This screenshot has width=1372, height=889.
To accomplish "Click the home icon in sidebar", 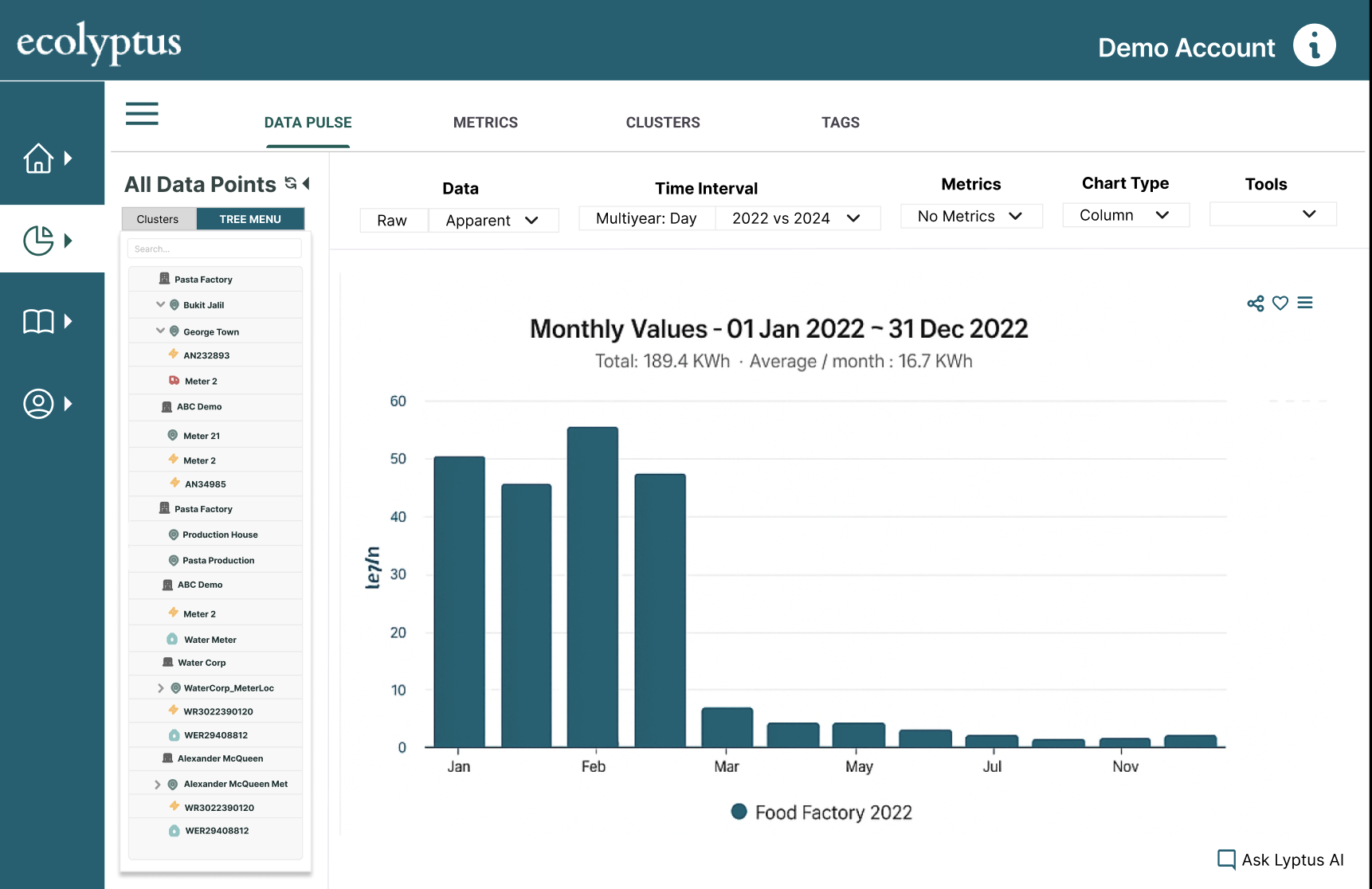I will (x=38, y=159).
